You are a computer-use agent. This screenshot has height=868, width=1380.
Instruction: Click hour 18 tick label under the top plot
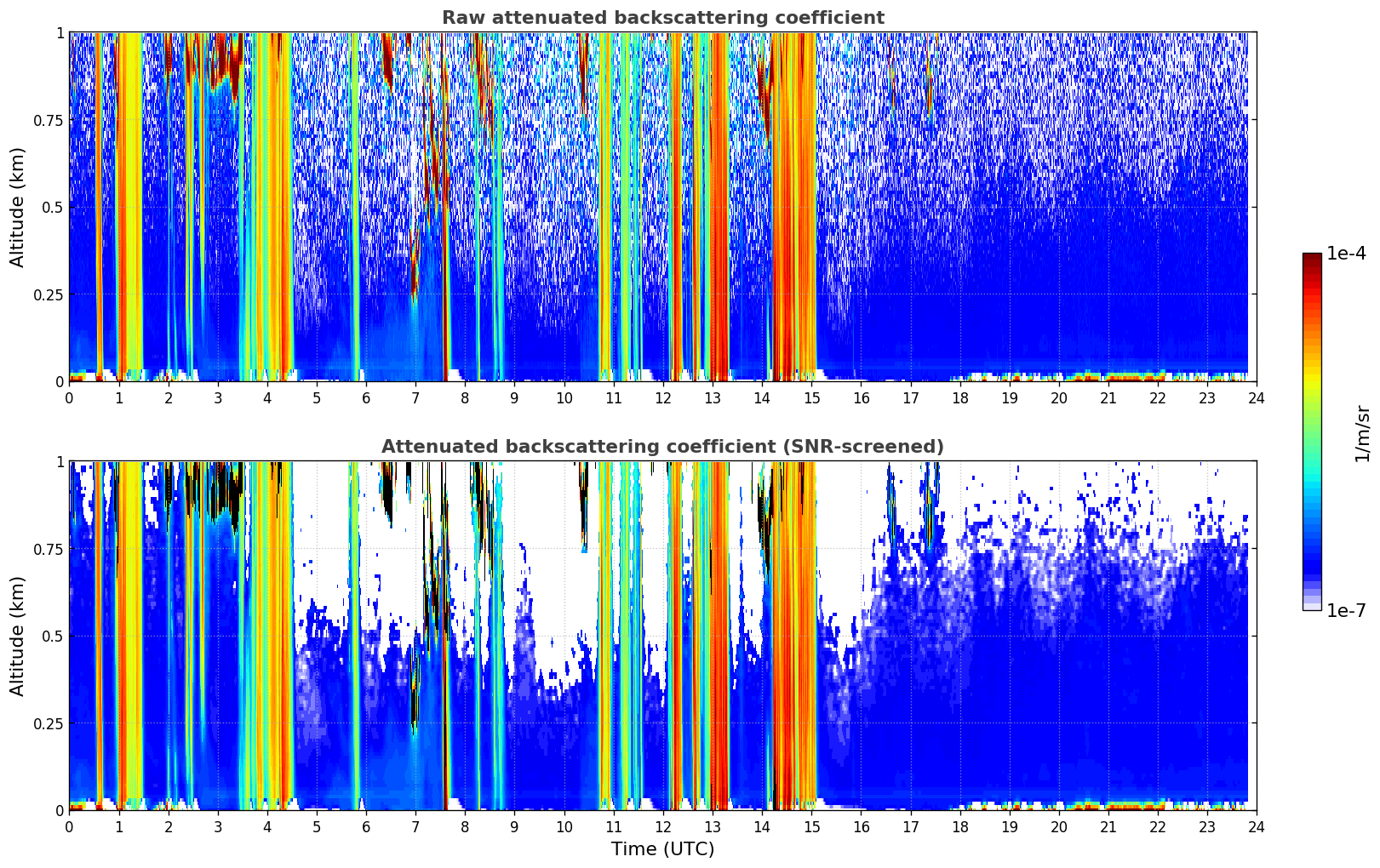click(959, 398)
